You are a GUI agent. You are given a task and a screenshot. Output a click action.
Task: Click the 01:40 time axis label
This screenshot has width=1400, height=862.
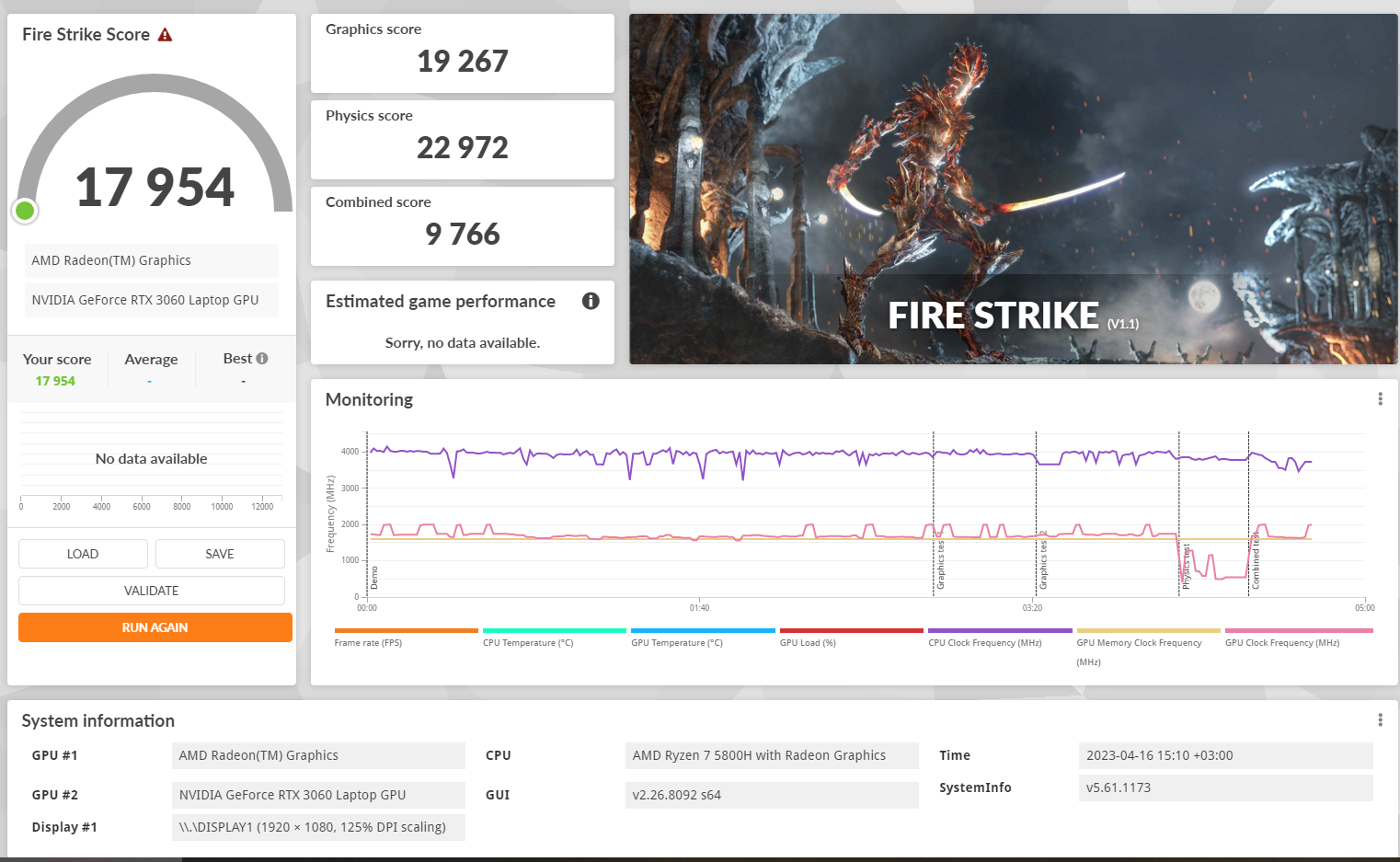point(699,608)
